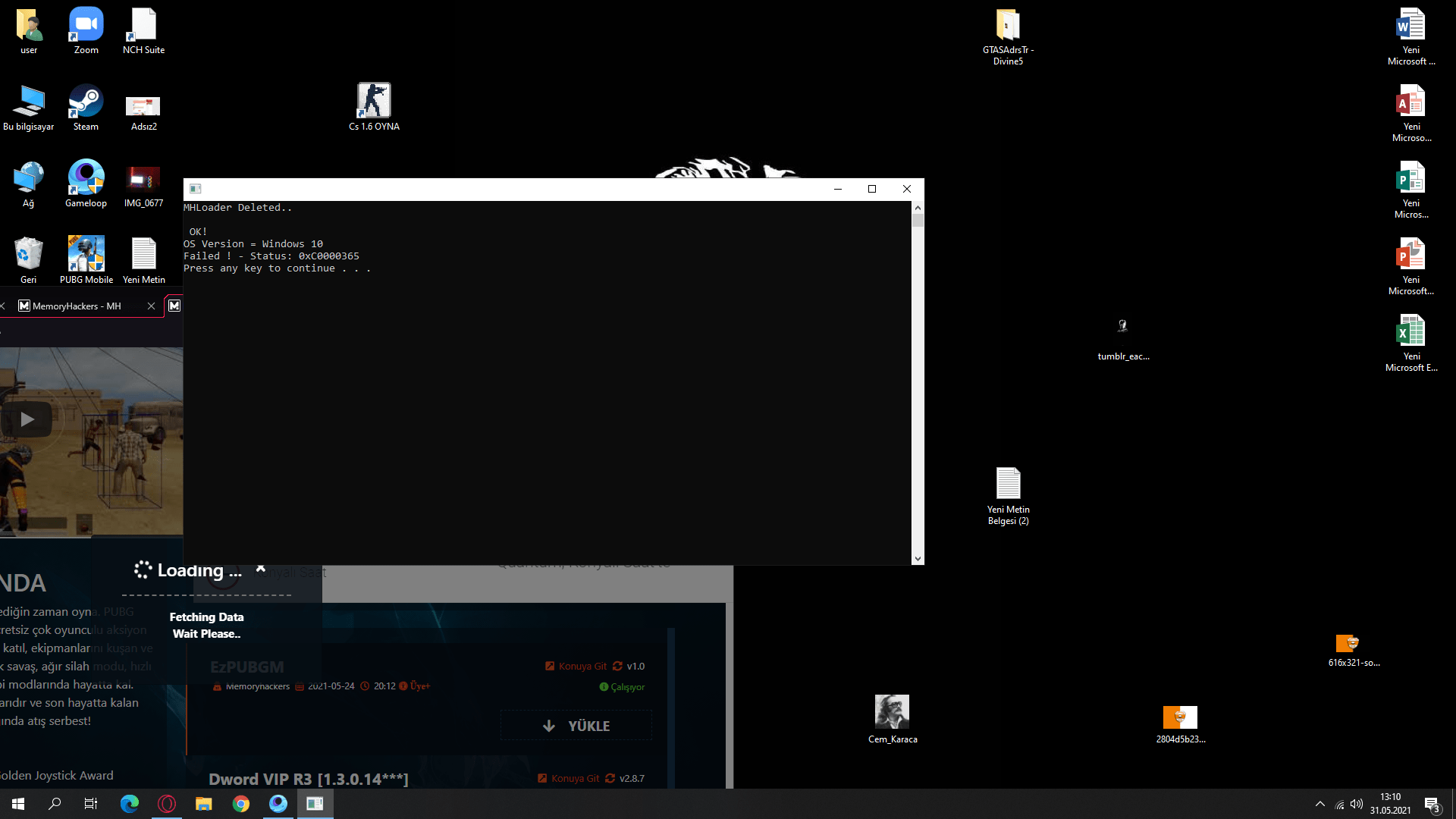The width and height of the screenshot is (1456, 819).
Task: Open Microsoft Edge from the taskbar
Action: click(x=129, y=804)
